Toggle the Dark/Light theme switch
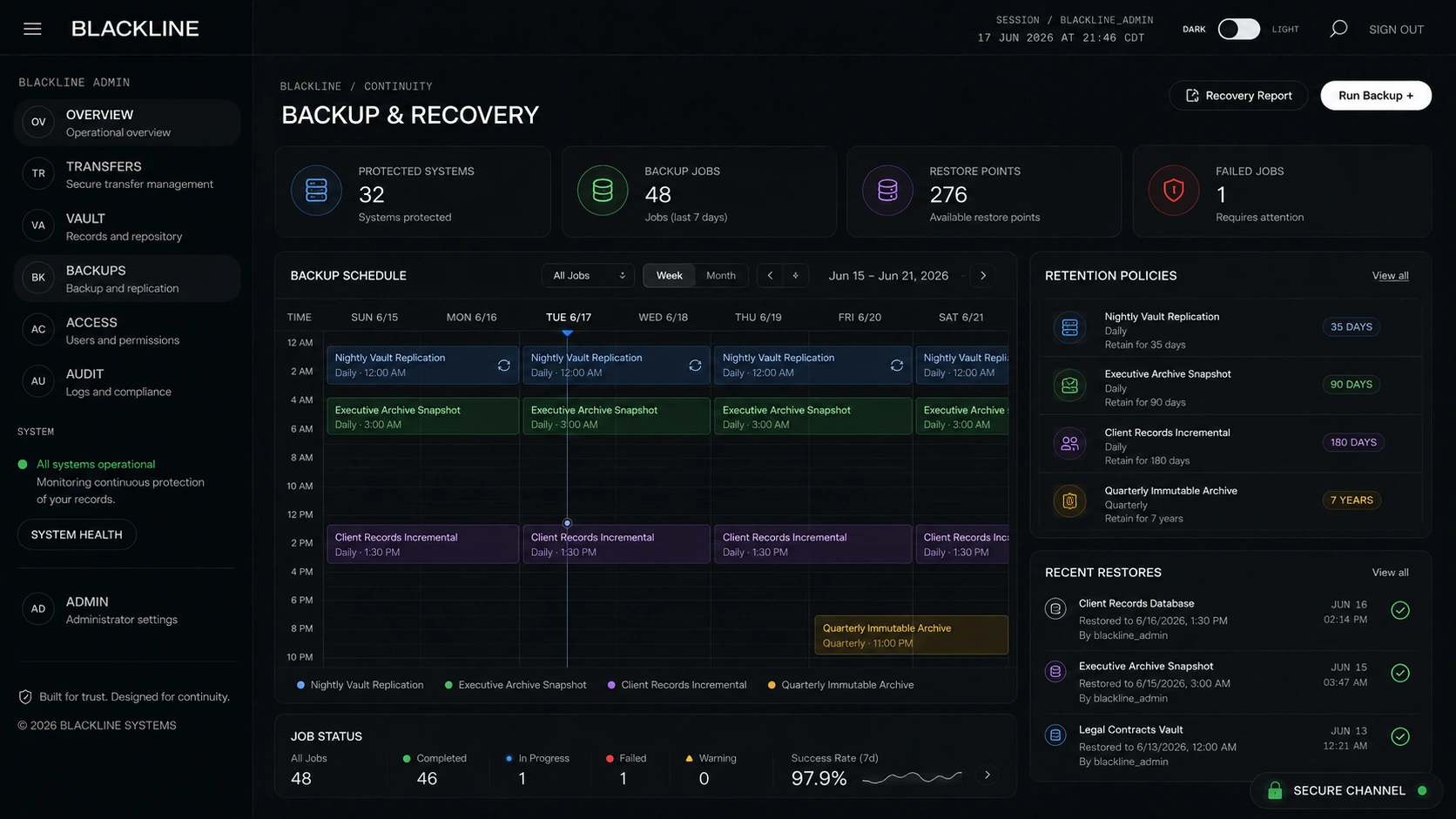This screenshot has width=1456, height=819. pos(1238,29)
